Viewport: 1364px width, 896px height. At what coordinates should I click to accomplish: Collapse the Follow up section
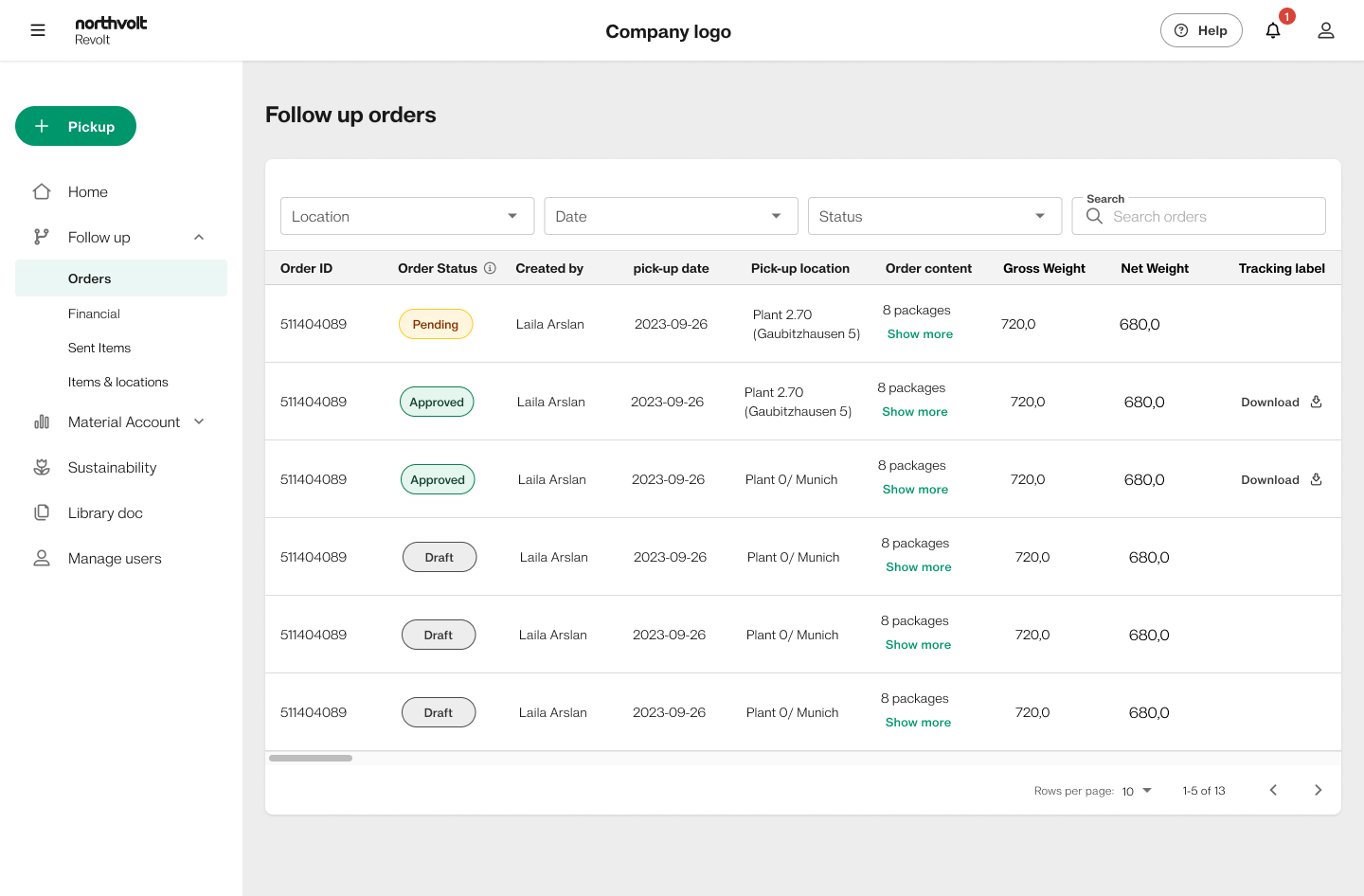(x=199, y=237)
